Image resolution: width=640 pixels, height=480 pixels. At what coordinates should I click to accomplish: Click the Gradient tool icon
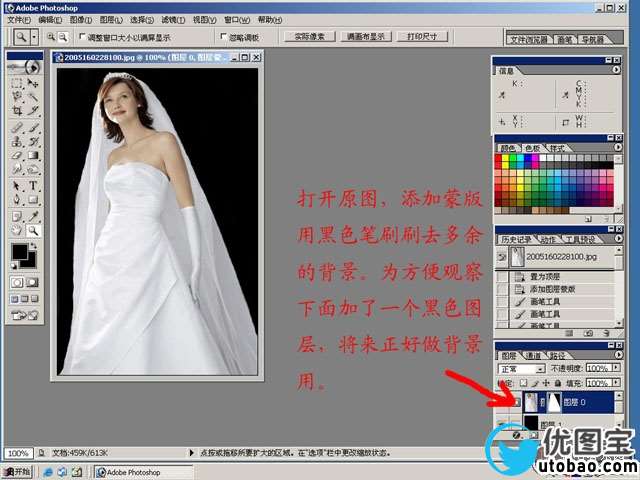[x=33, y=156]
